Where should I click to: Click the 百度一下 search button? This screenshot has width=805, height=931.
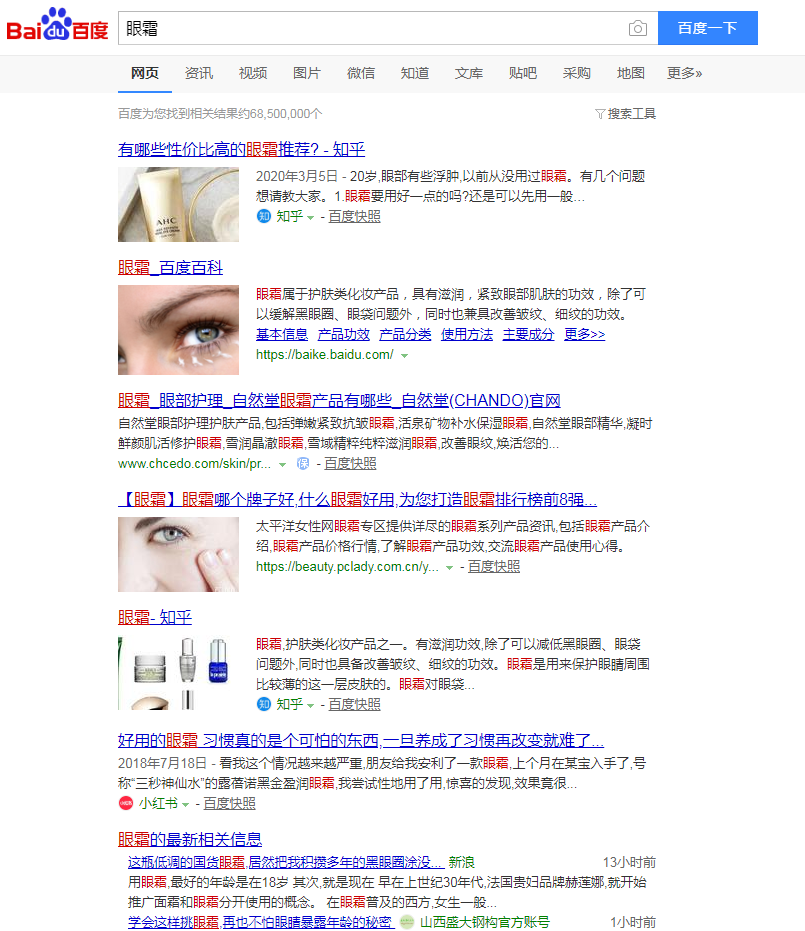click(708, 28)
